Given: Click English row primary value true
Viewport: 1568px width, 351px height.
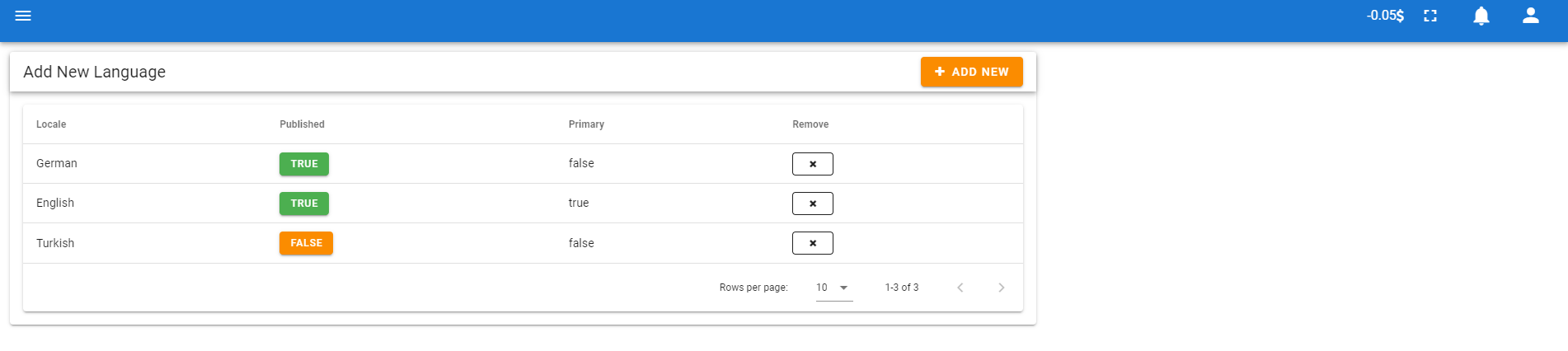Looking at the screenshot, I should (x=579, y=203).
